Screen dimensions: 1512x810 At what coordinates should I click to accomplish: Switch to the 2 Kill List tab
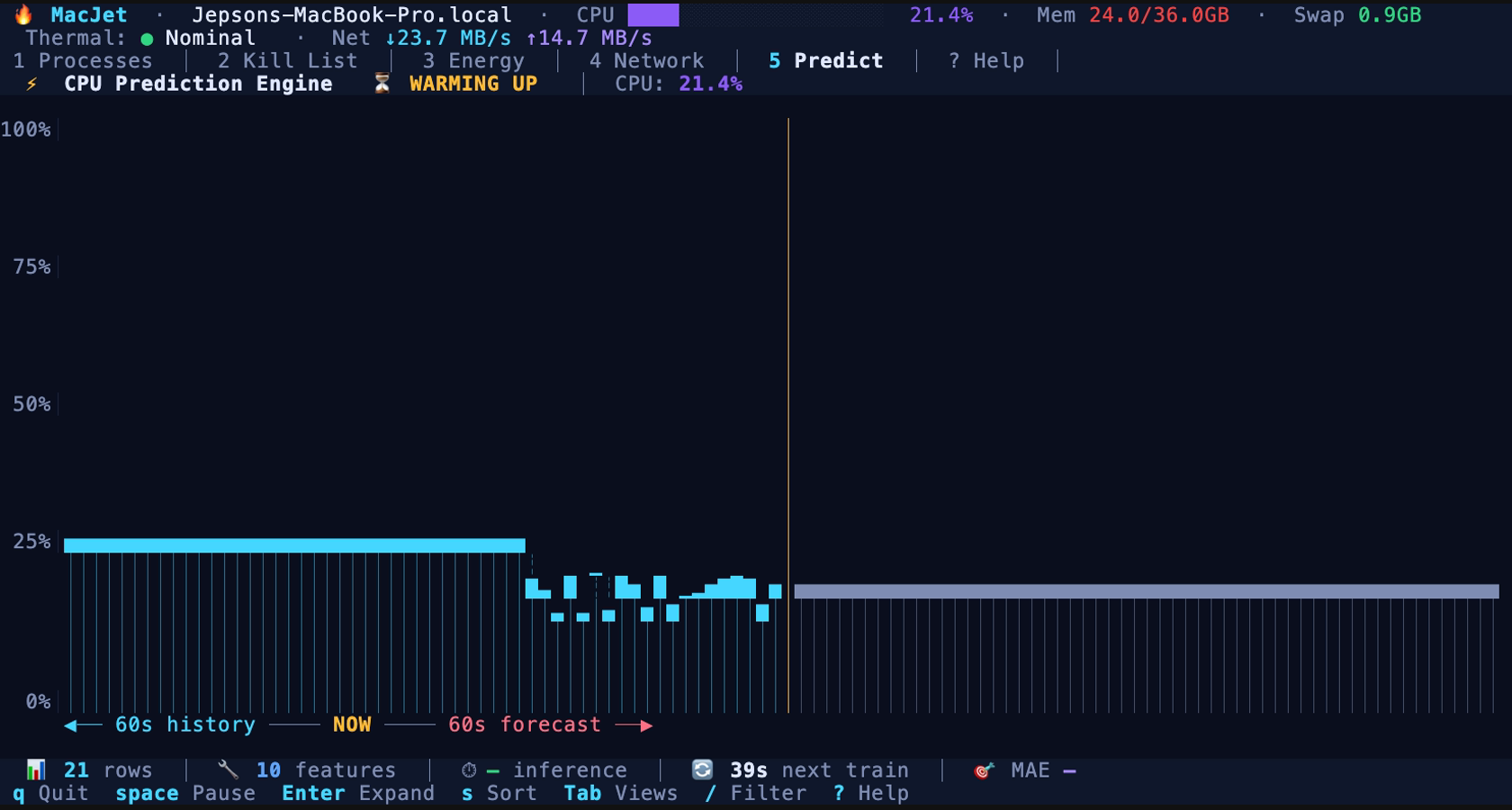(287, 60)
